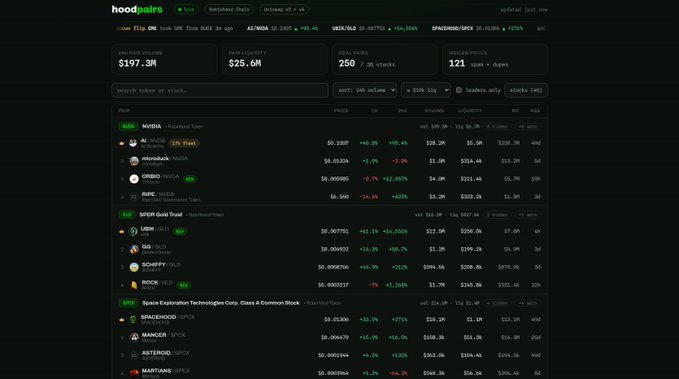Click the Live status pill
Viewport: 679px width, 379px height.
[186, 9]
